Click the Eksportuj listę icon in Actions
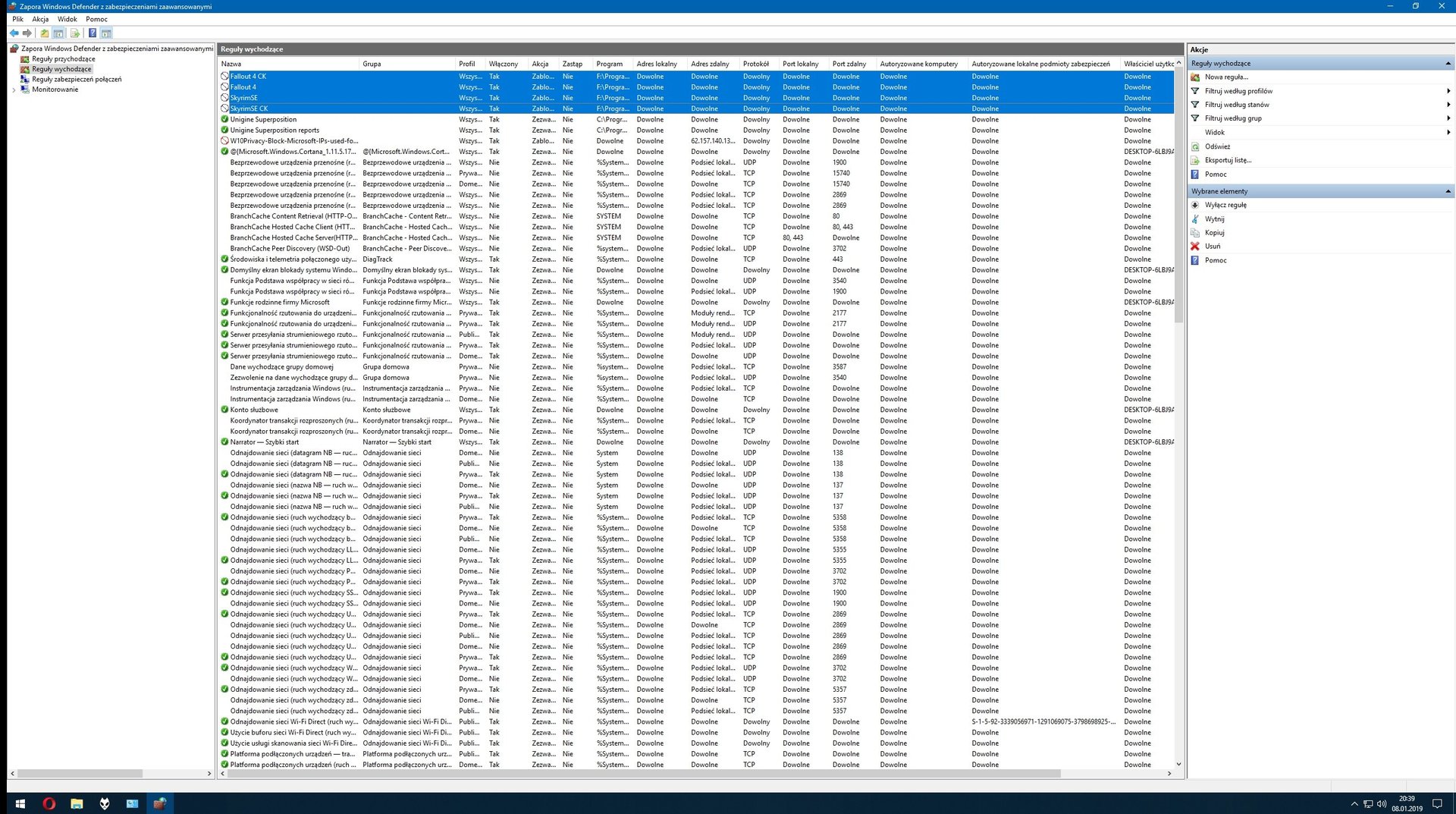This screenshot has width=1456, height=814. click(1195, 161)
